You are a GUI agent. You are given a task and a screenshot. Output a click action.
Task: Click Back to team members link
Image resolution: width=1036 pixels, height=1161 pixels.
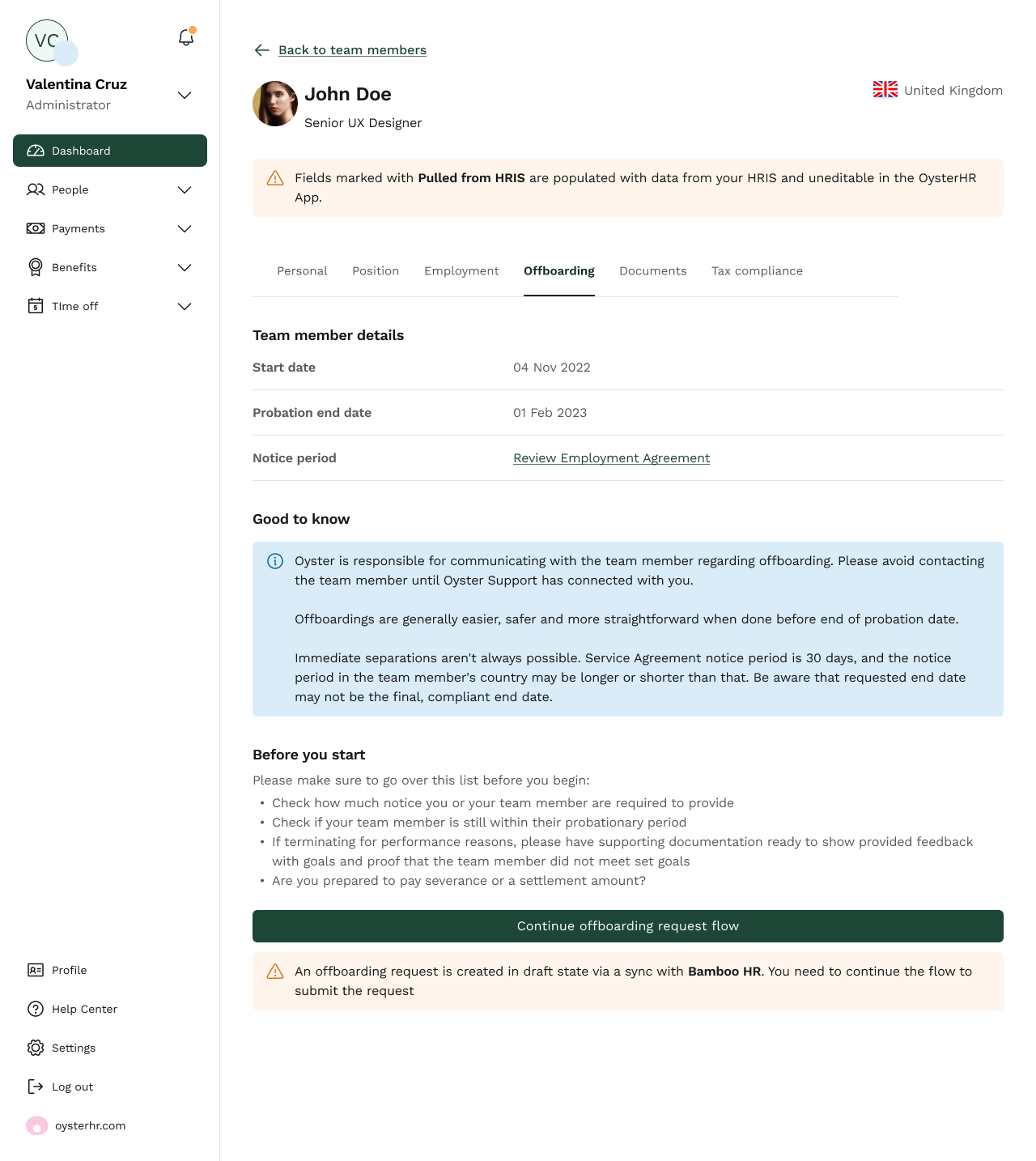(x=352, y=50)
